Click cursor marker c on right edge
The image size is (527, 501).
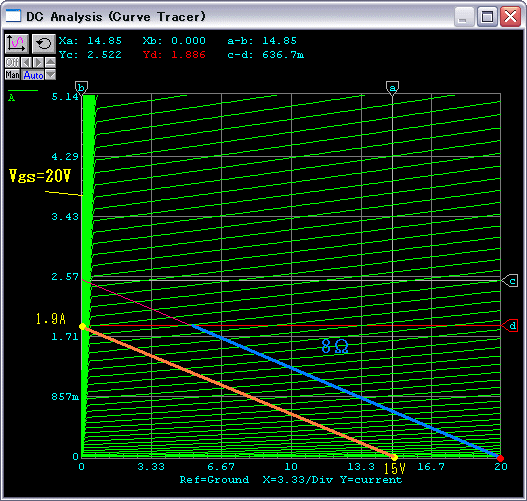coord(510,281)
